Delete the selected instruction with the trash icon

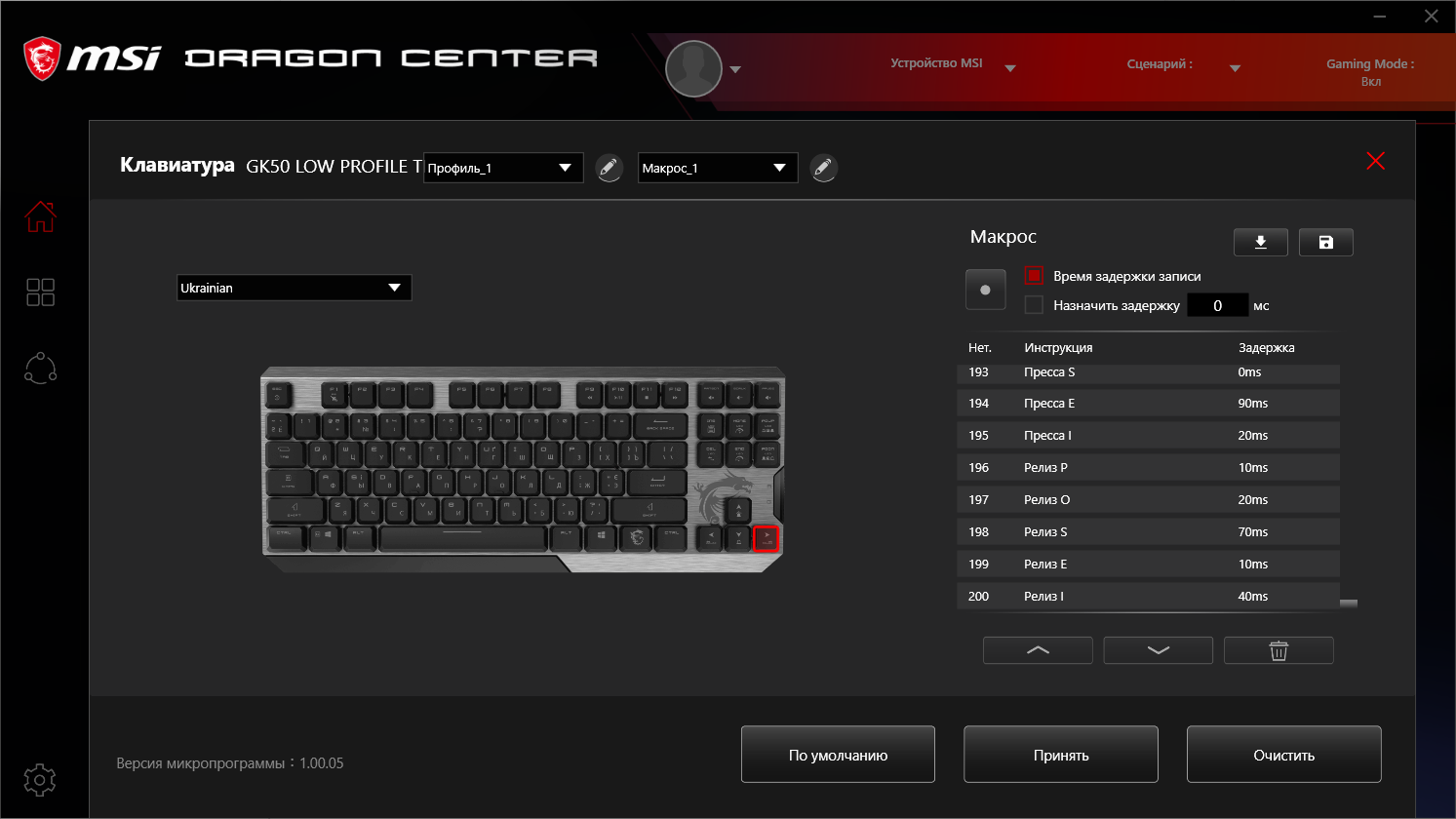[x=1279, y=650]
